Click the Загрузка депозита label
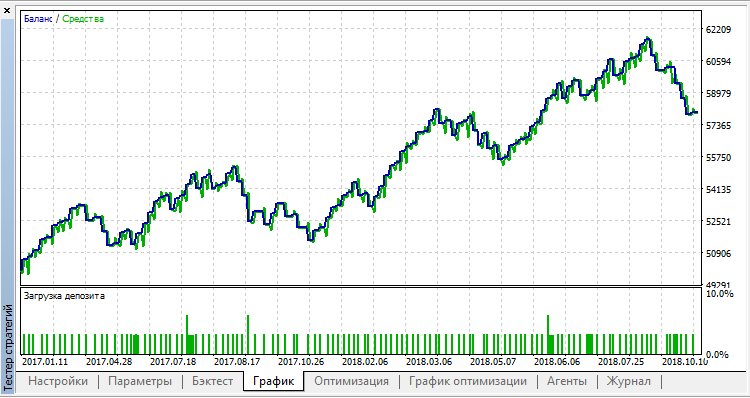 [64, 296]
